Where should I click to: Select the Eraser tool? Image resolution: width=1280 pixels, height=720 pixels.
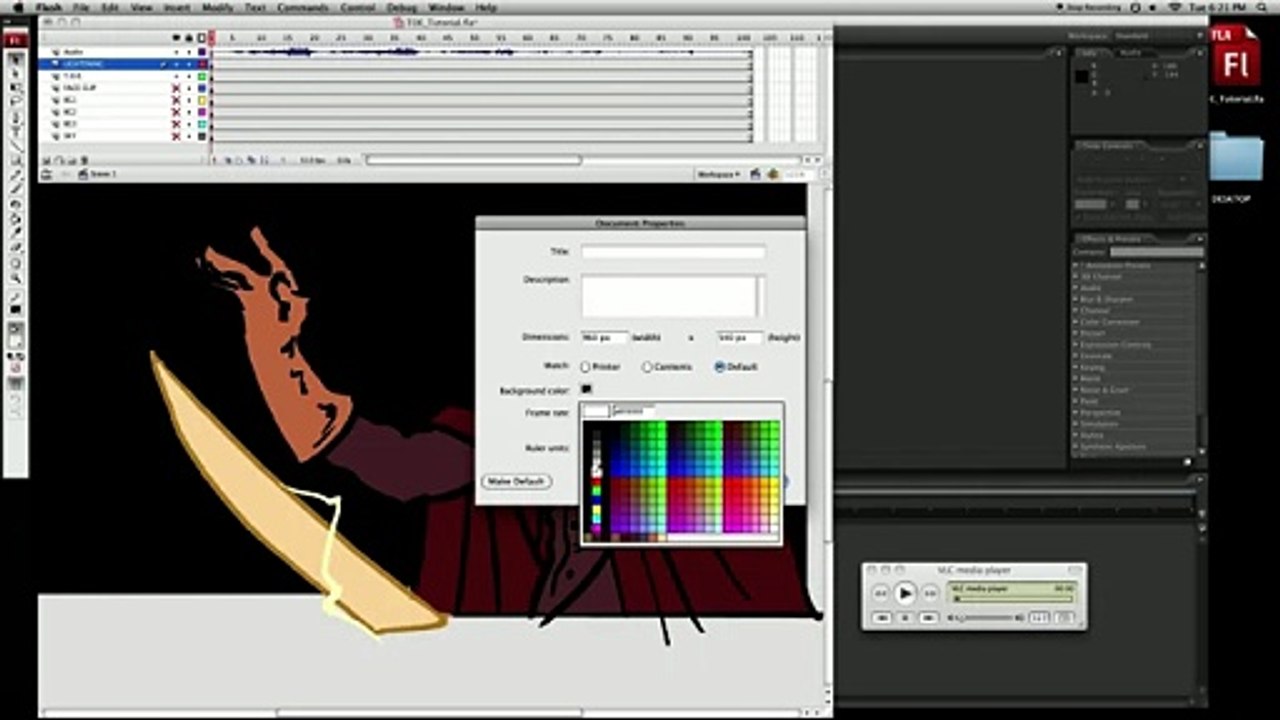(x=16, y=247)
